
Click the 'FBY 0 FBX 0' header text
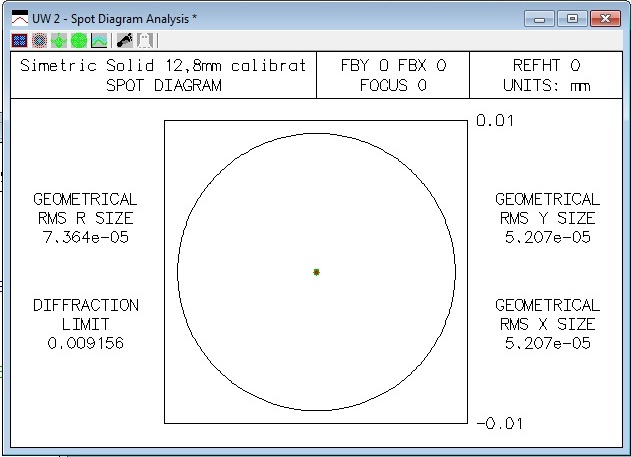point(393,65)
